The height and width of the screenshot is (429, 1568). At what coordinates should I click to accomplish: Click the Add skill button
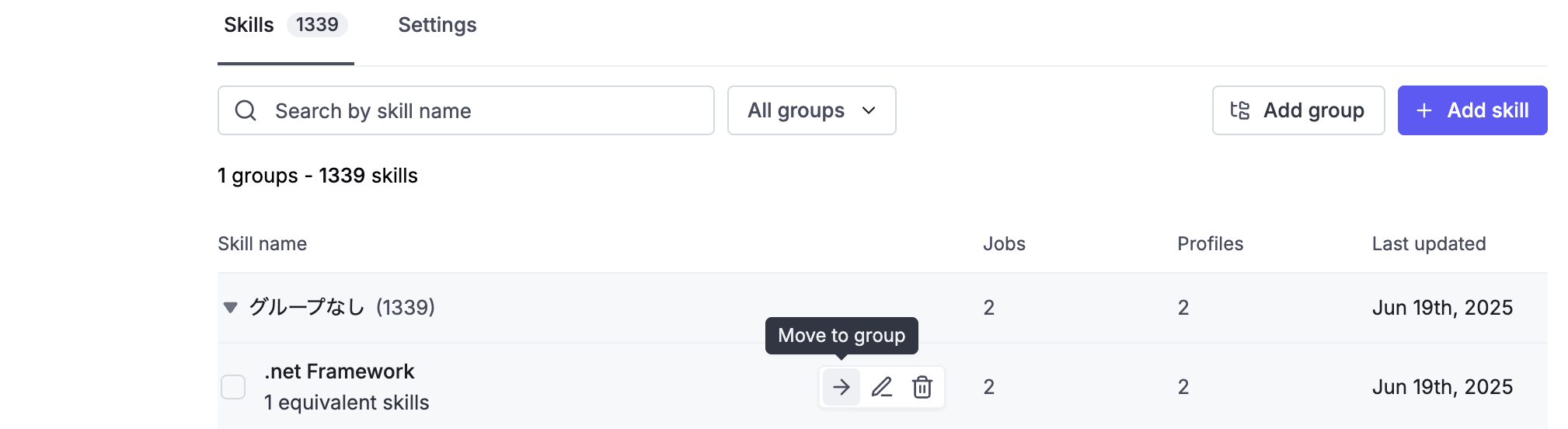pyautogui.click(x=1472, y=110)
